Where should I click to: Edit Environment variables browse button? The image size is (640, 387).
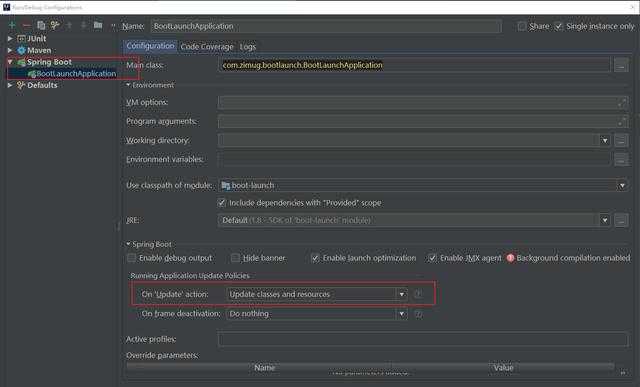point(621,159)
